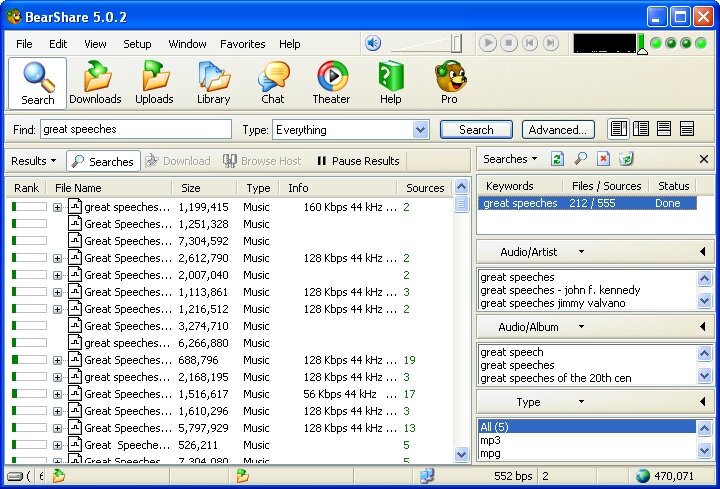
Task: Mute the volume speaker icon
Action: pos(373,44)
